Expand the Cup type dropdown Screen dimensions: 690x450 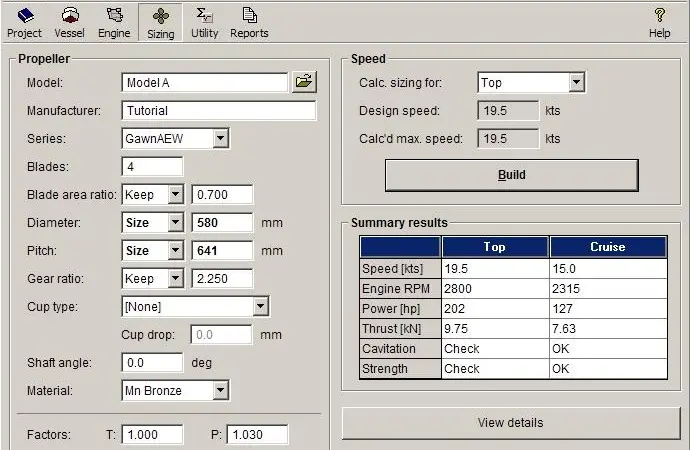[261, 307]
